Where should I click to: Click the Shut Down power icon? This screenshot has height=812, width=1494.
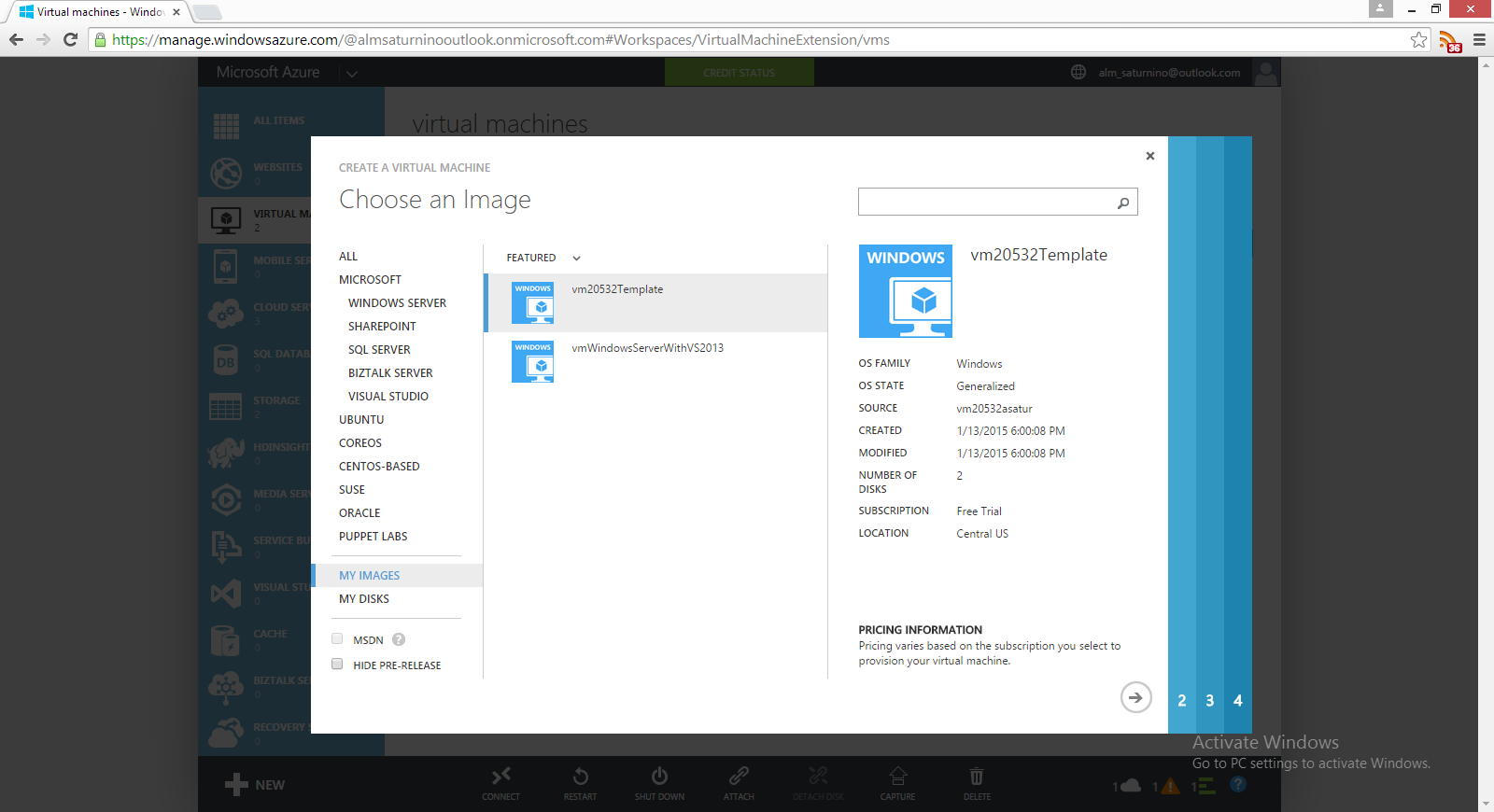[659, 776]
